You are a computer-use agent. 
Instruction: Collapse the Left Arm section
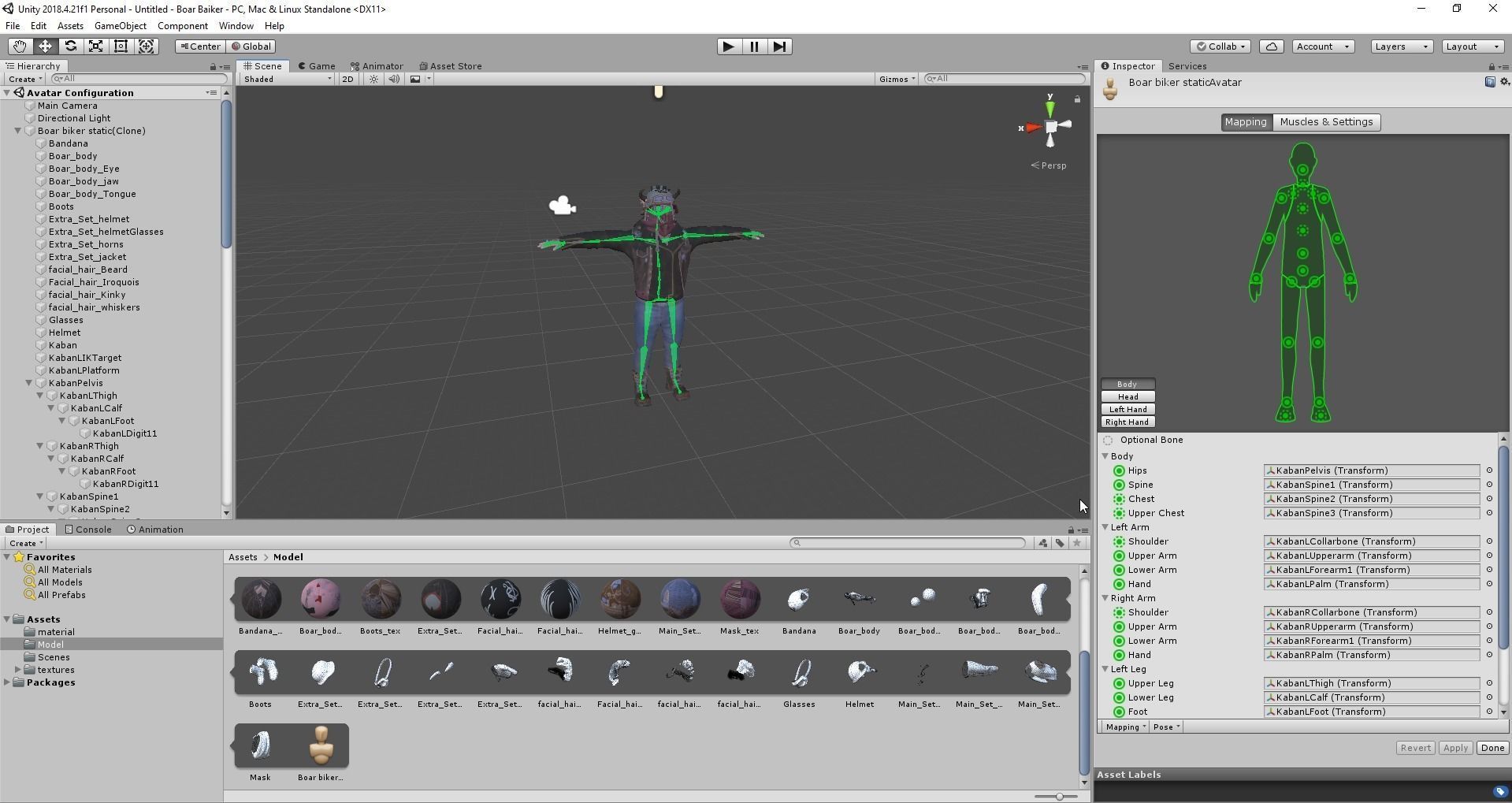click(1105, 527)
